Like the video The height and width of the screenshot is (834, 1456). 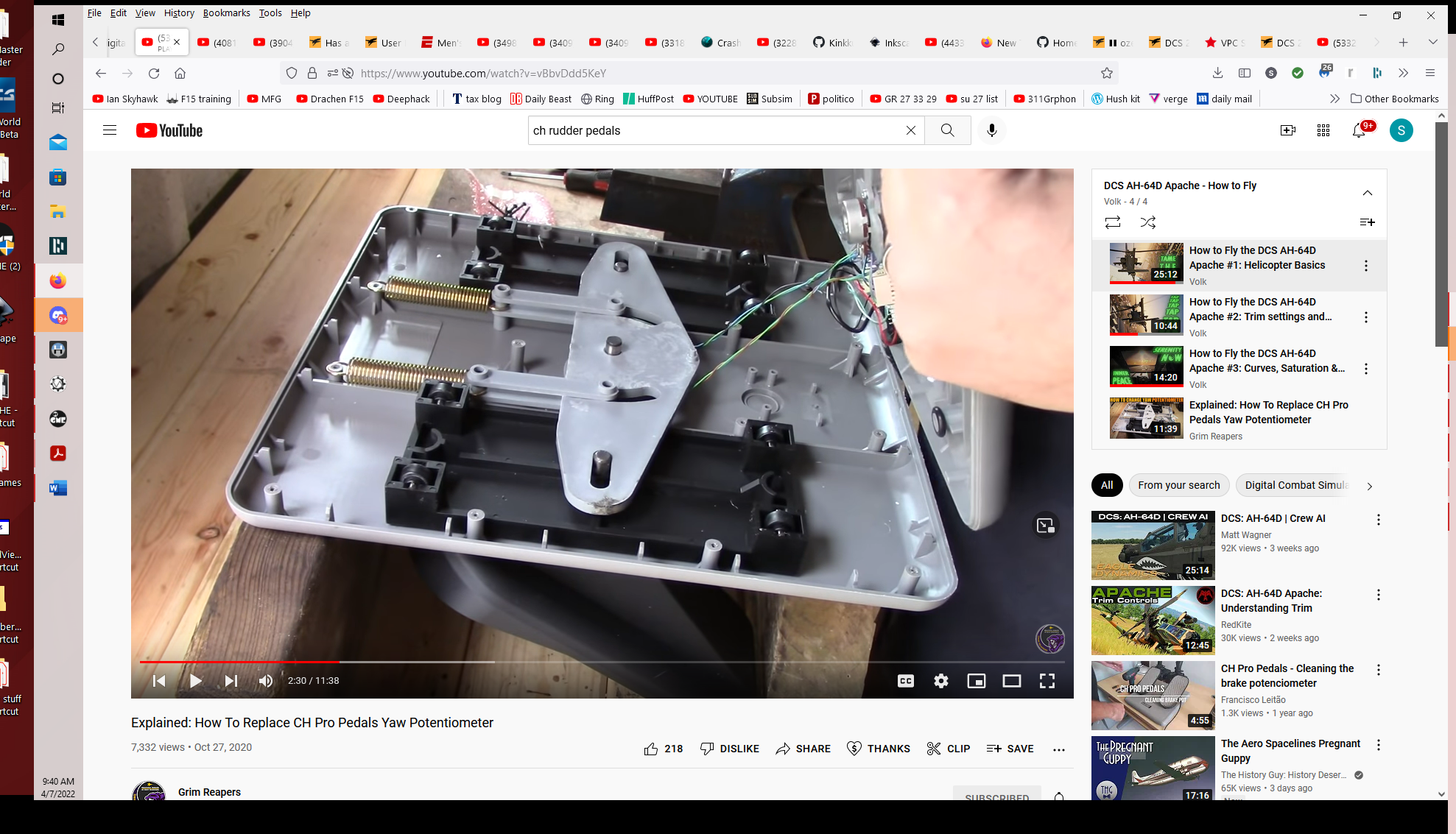point(663,749)
